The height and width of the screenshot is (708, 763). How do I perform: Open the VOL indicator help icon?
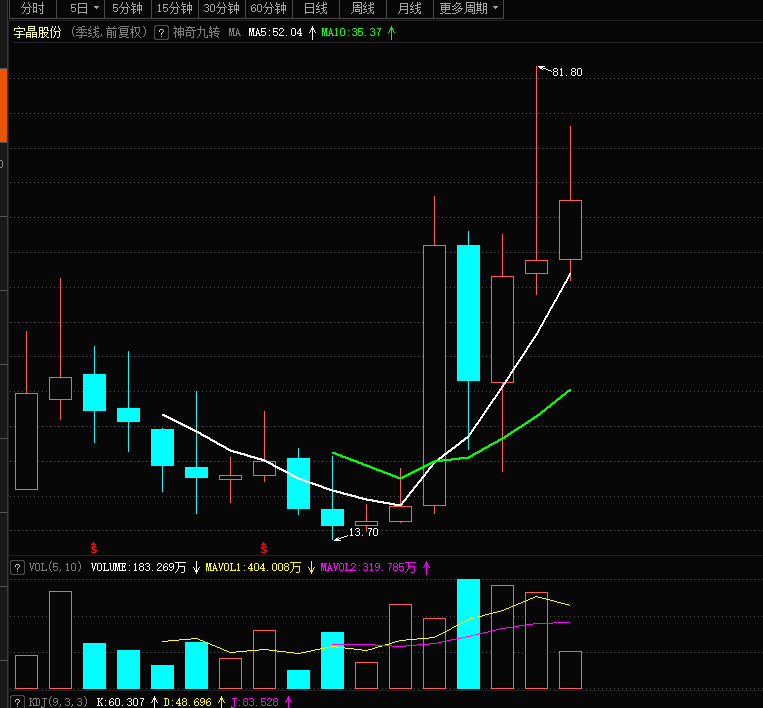(17, 567)
